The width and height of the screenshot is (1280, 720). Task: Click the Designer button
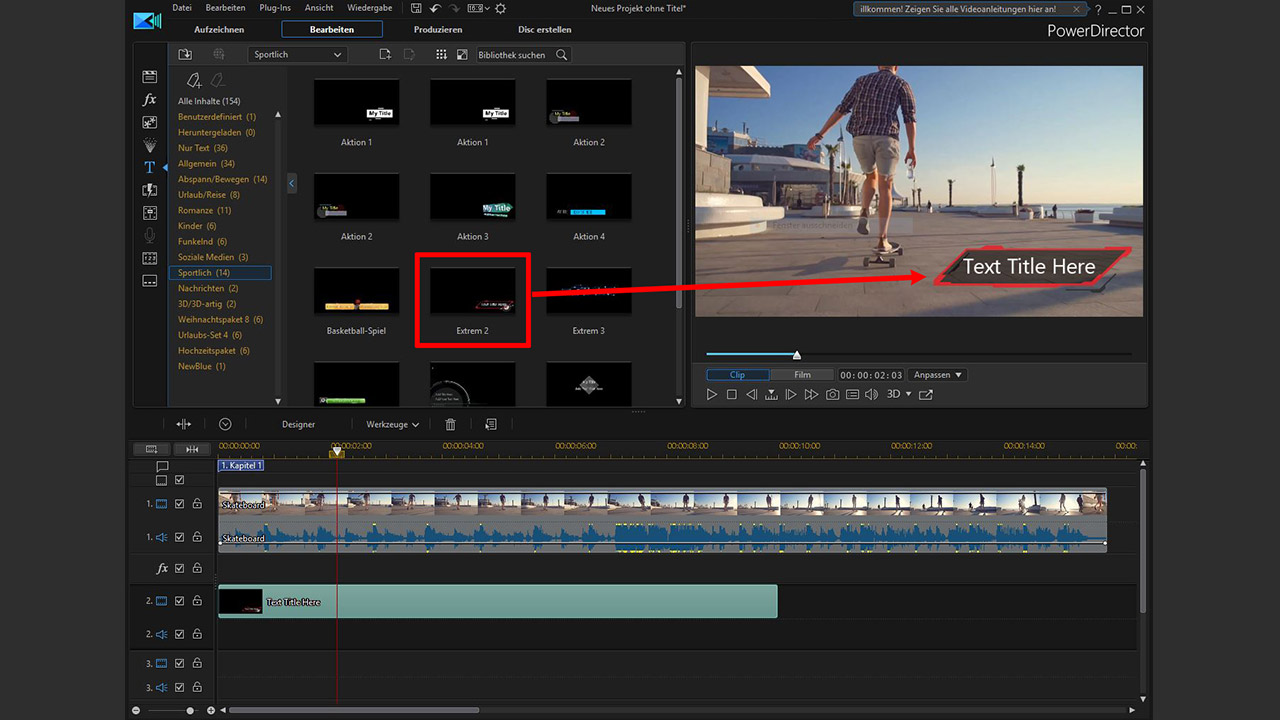point(298,425)
